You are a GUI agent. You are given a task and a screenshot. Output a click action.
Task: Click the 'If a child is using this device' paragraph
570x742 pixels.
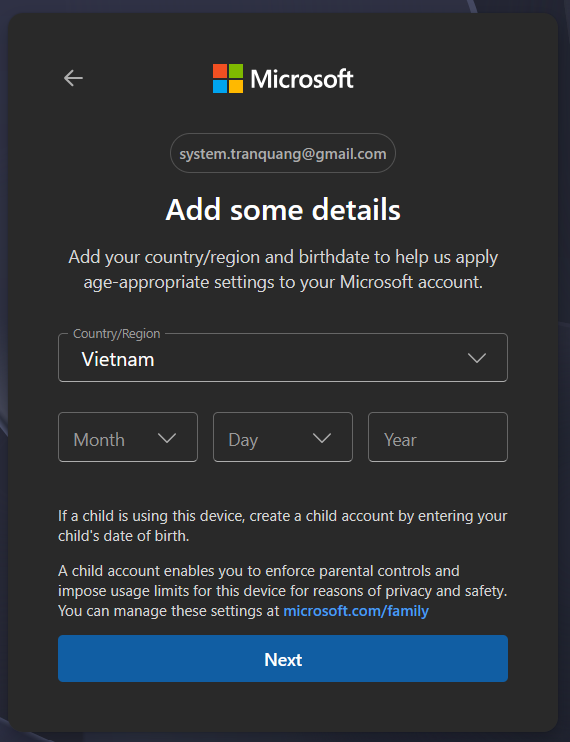tap(283, 526)
